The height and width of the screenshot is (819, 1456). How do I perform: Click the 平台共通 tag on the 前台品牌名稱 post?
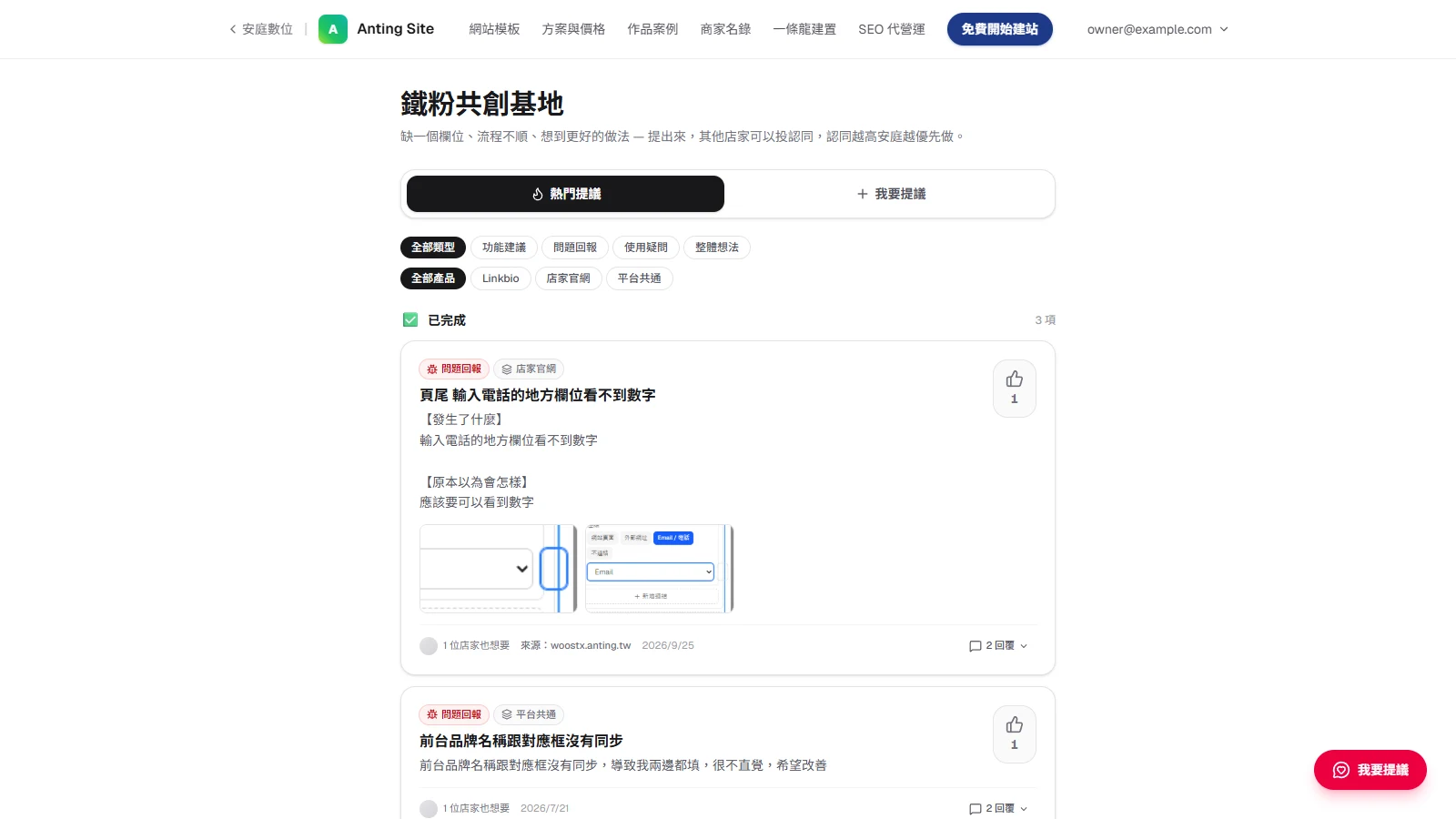point(529,714)
